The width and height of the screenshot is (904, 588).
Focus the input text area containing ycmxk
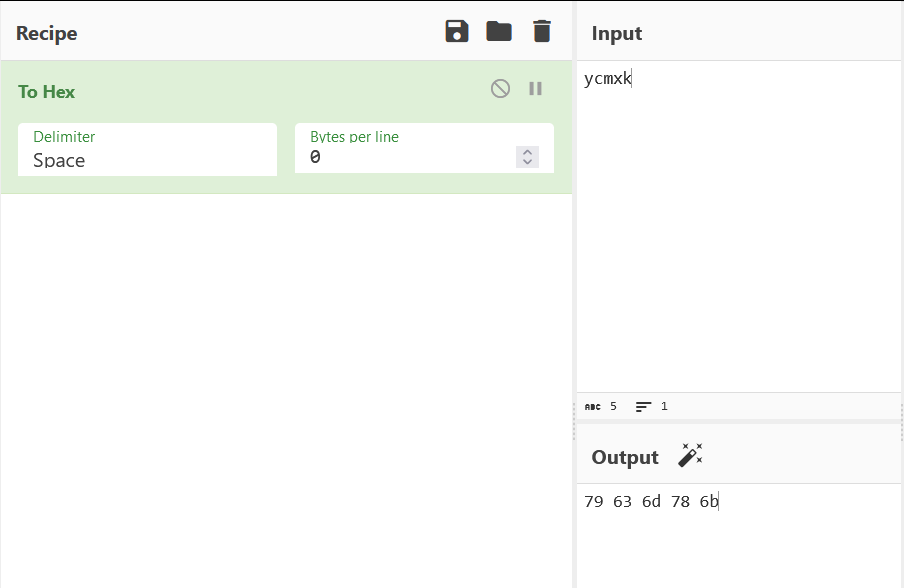point(739,226)
